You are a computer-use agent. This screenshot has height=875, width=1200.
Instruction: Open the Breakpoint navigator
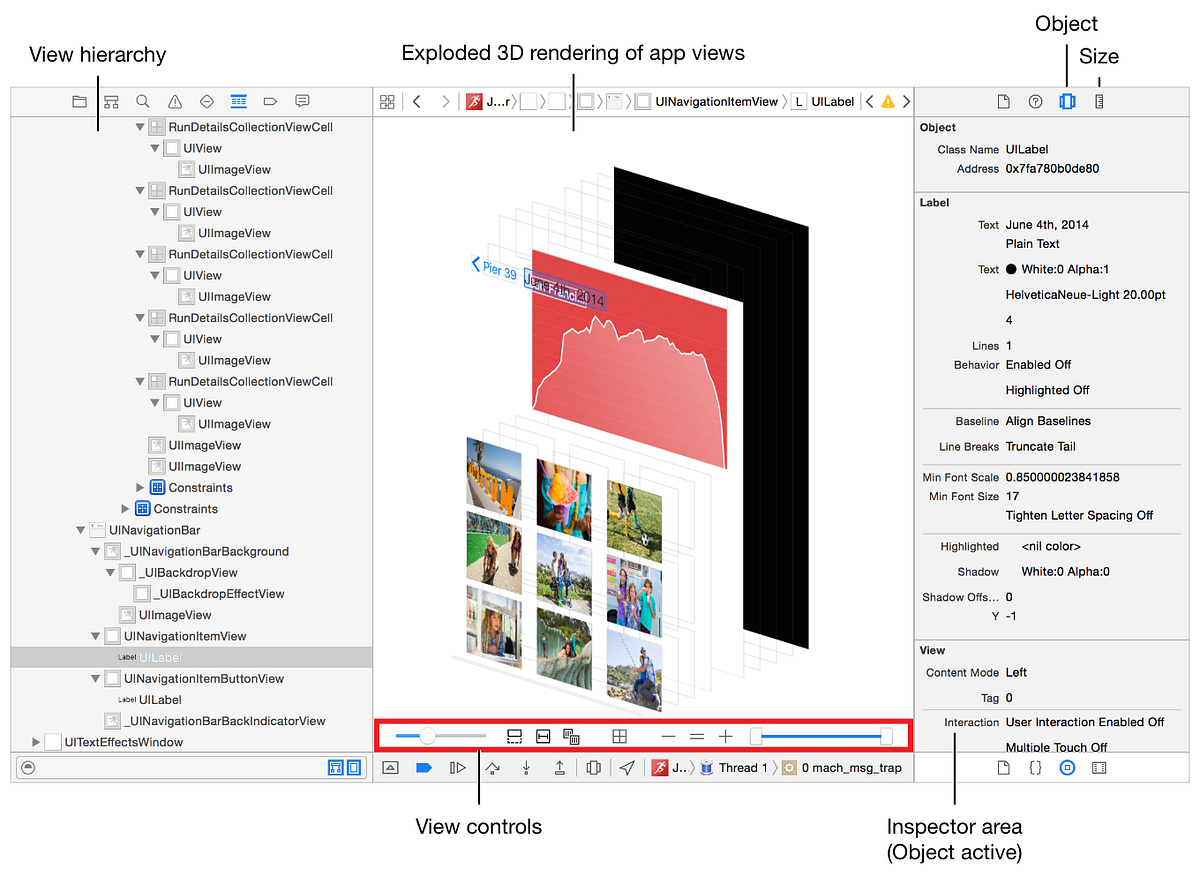tap(270, 101)
